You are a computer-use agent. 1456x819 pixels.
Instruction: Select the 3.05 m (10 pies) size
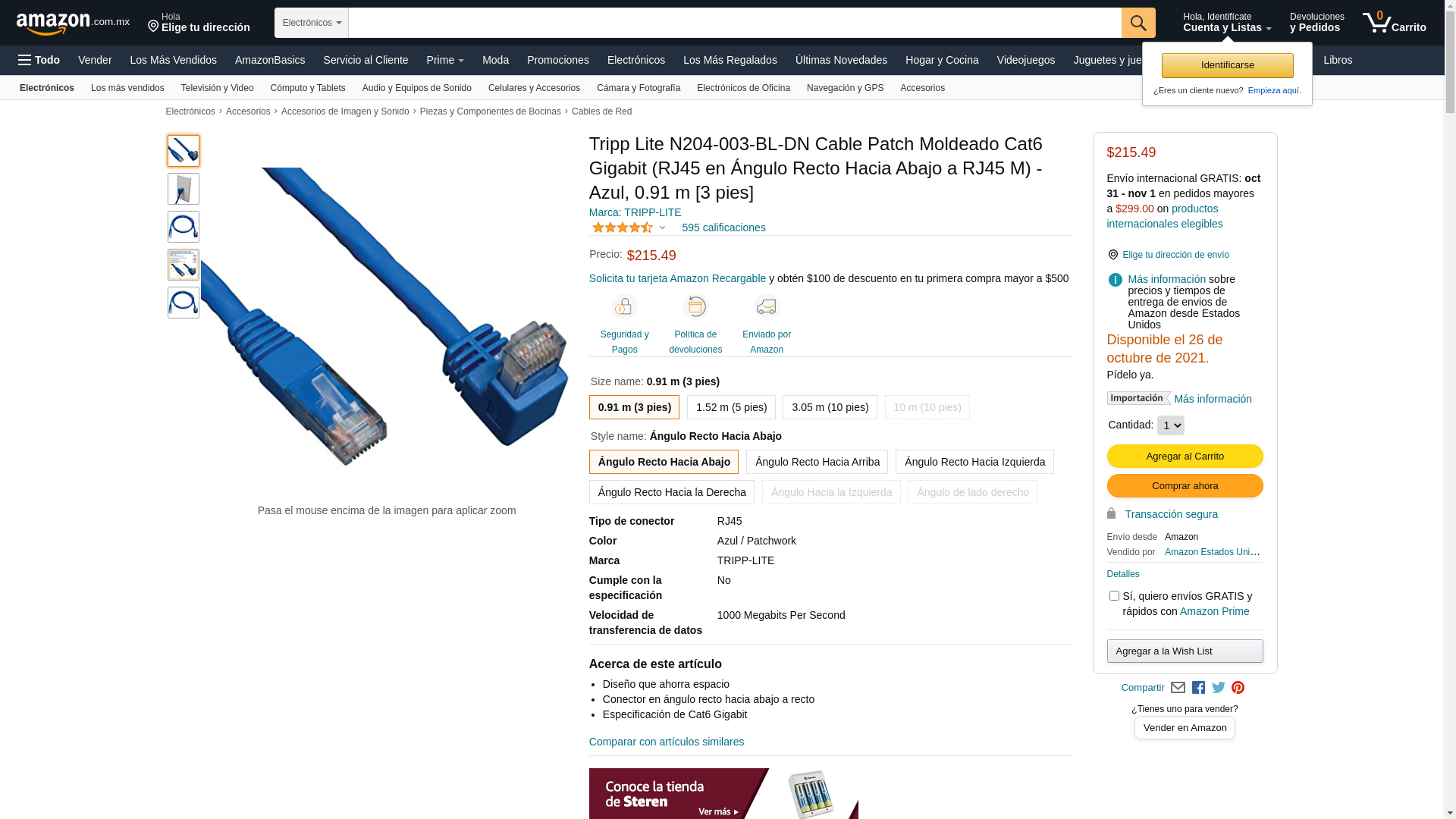(830, 407)
